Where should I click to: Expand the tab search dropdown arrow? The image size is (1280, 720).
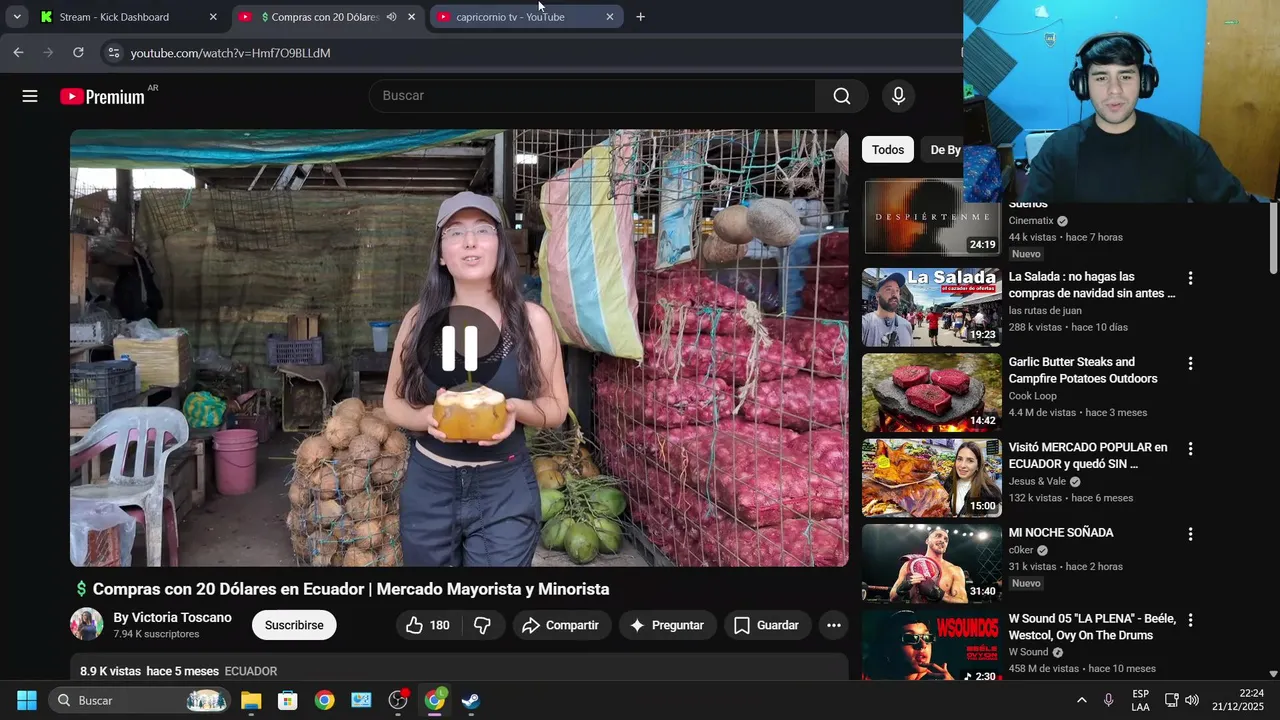click(17, 17)
